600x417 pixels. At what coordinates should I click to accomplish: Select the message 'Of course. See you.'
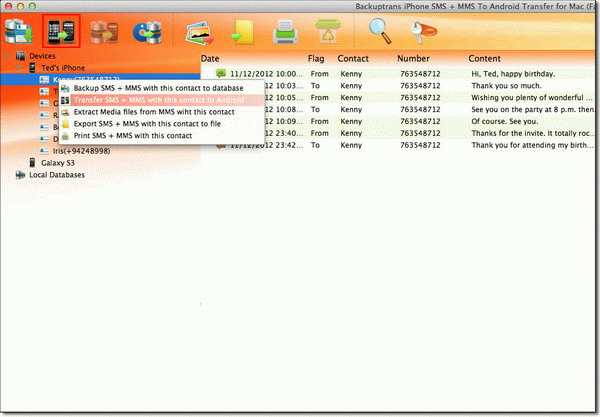coord(504,121)
